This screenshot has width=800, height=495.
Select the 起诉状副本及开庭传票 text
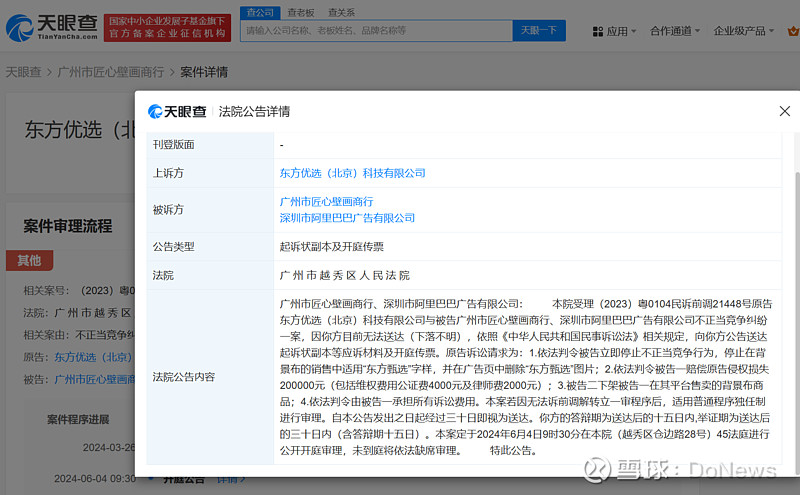coord(332,246)
